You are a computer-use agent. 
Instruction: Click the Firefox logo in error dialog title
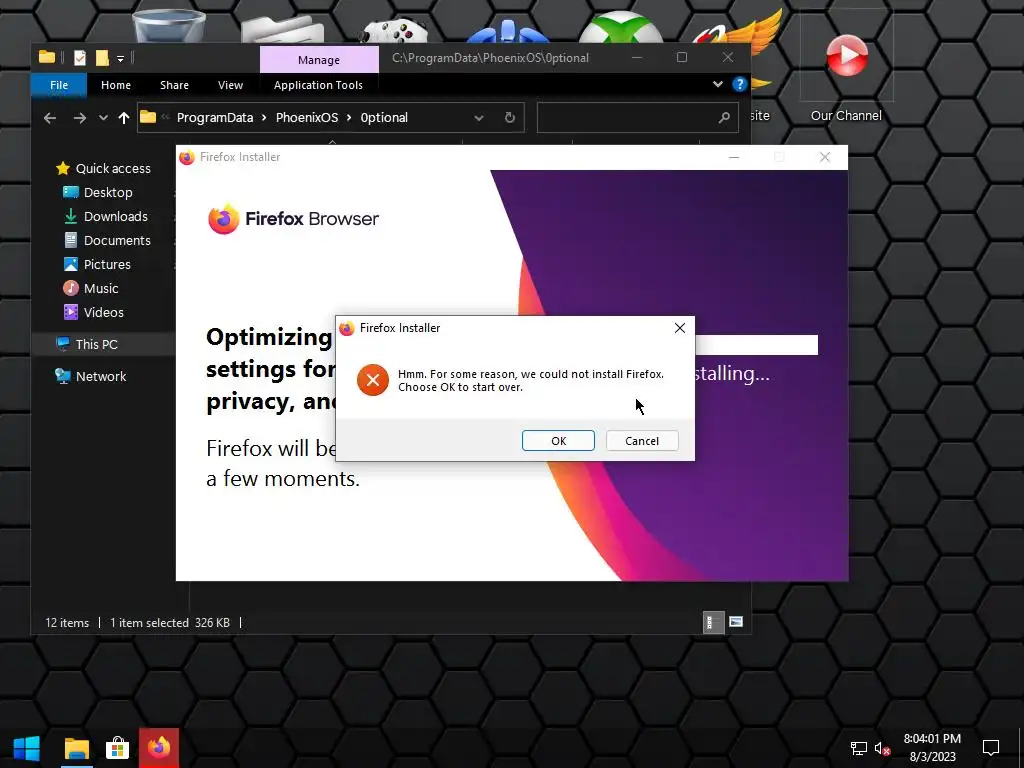coord(347,328)
